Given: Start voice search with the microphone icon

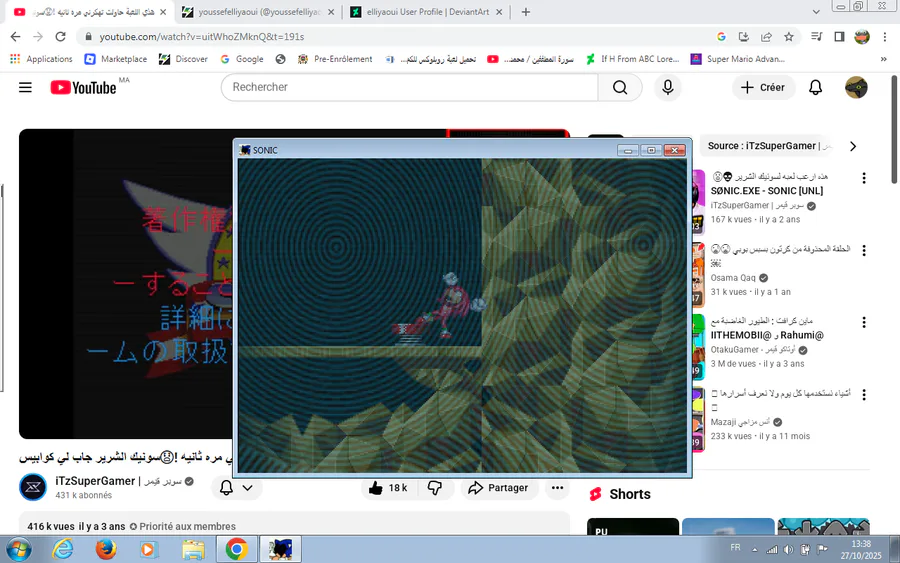Looking at the screenshot, I should [x=668, y=87].
